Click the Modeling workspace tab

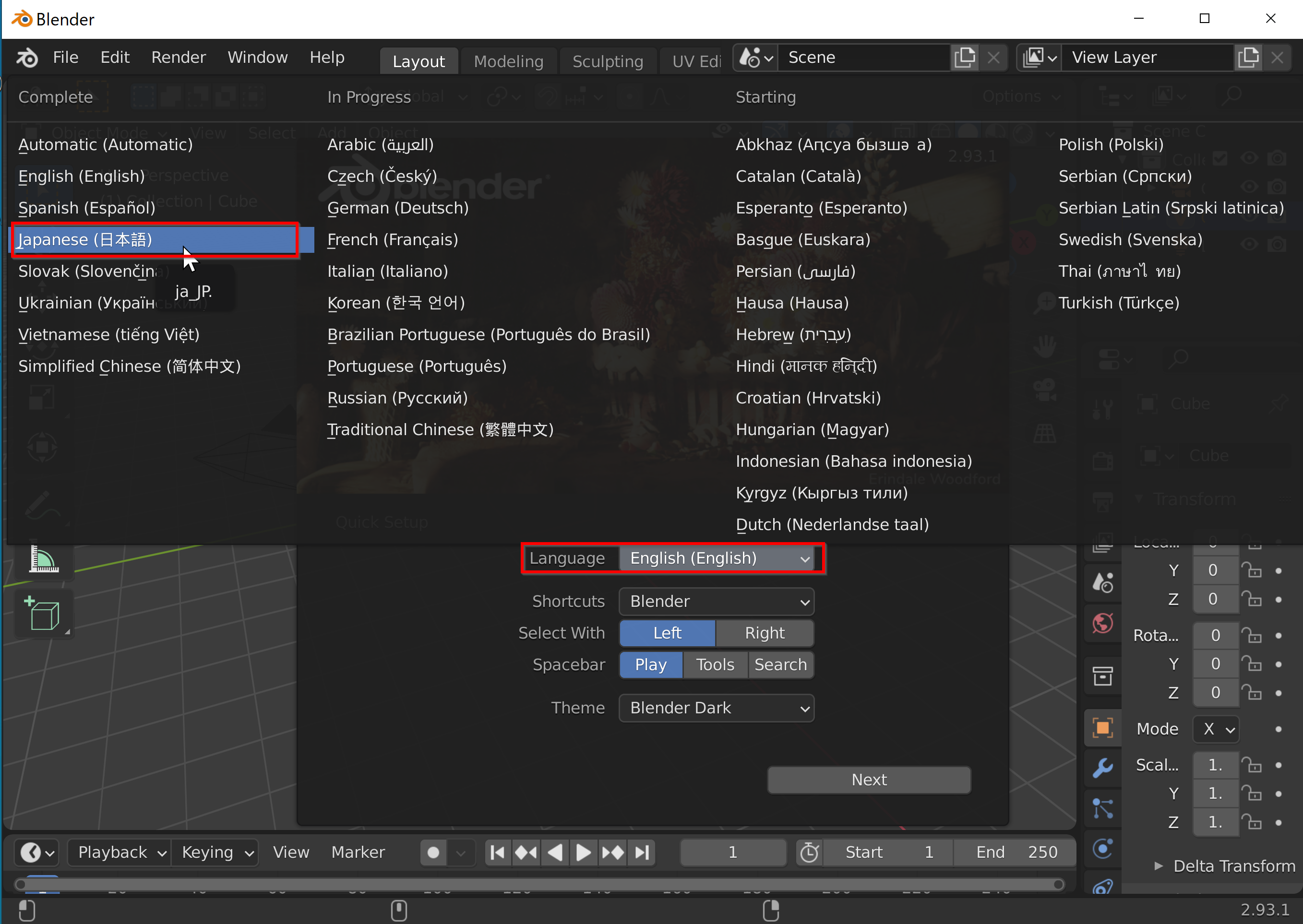[x=511, y=62]
